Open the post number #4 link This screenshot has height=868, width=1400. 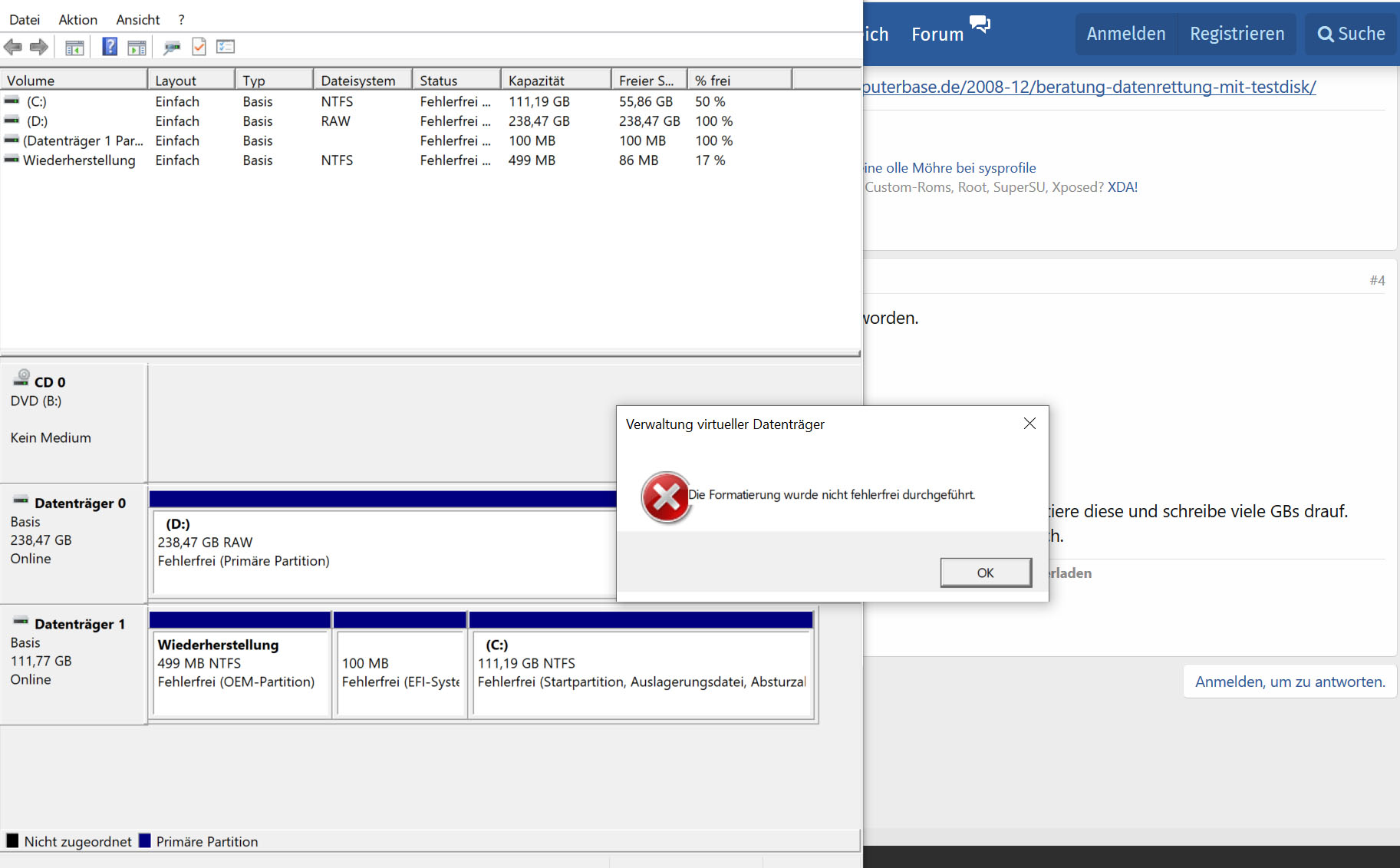pos(1378,280)
